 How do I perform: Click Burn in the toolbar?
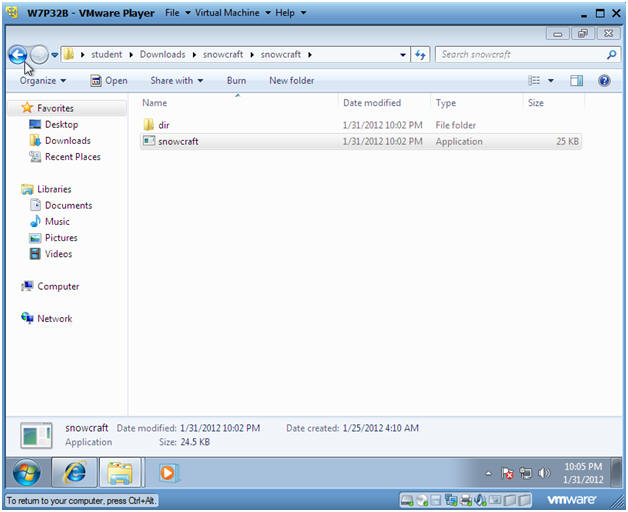pos(236,81)
